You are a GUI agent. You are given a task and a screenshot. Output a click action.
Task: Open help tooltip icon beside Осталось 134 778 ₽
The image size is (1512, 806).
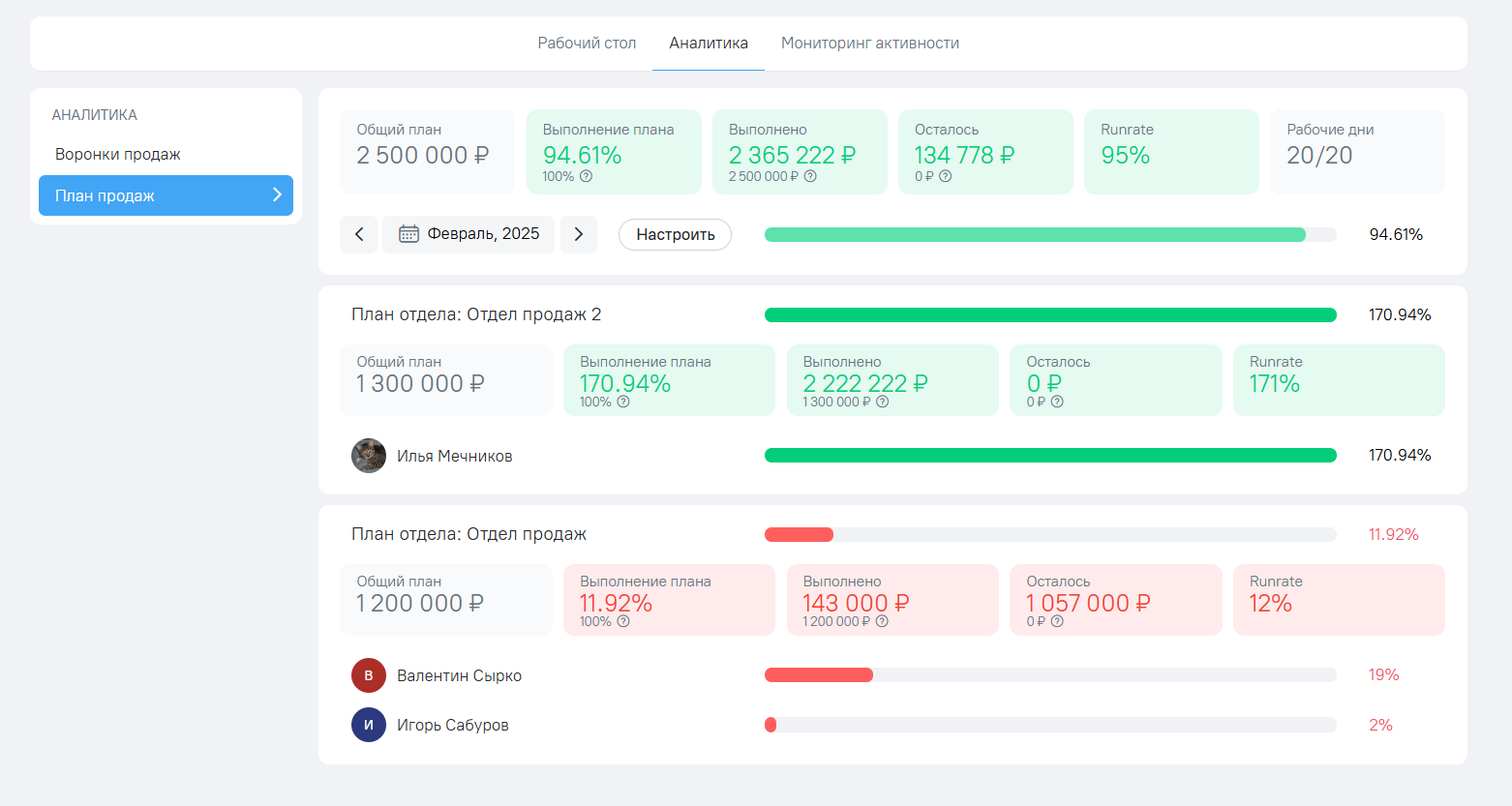pos(945,177)
